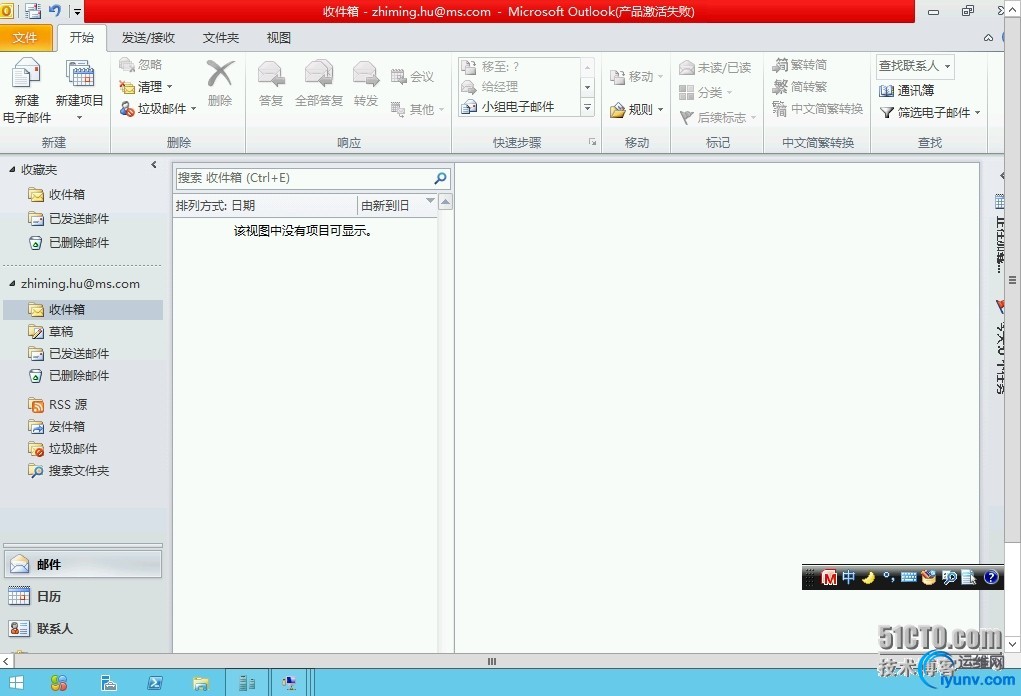Click the Unread/Read (未读/已读) icon
This screenshot has width=1021, height=696.
coord(686,68)
